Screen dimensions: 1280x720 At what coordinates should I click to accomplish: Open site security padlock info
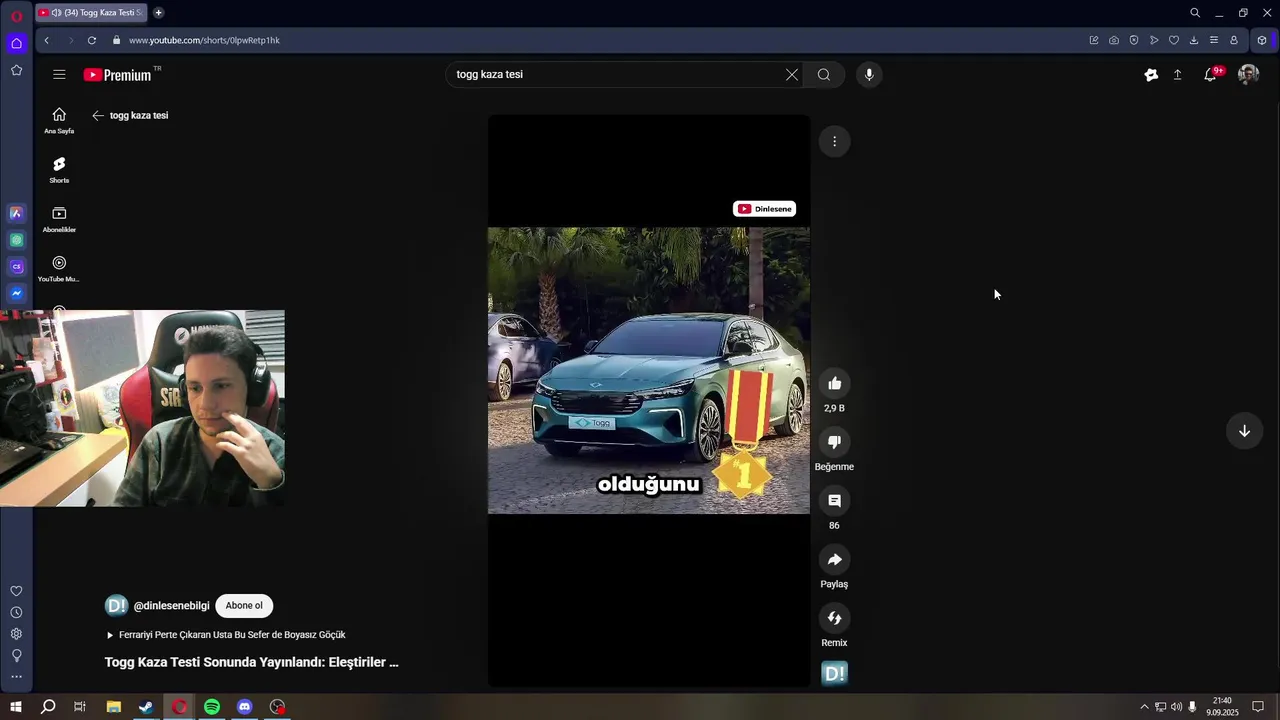pos(116,40)
